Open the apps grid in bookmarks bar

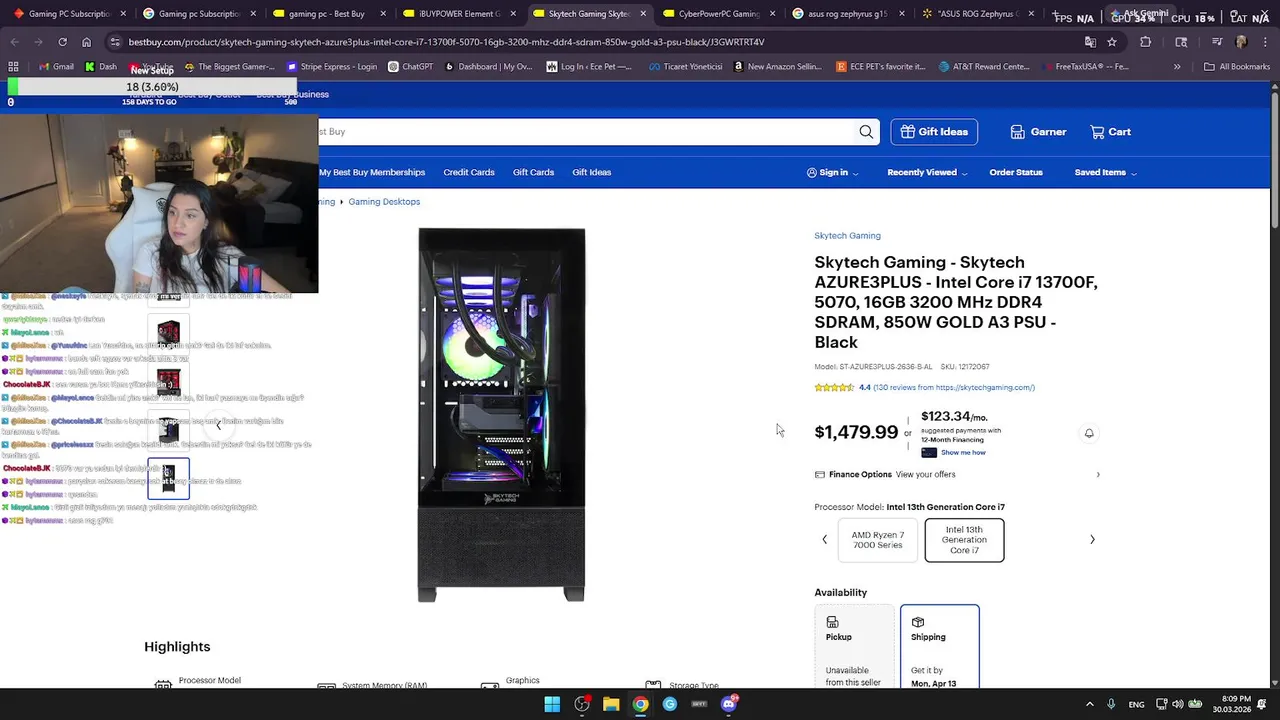13,67
